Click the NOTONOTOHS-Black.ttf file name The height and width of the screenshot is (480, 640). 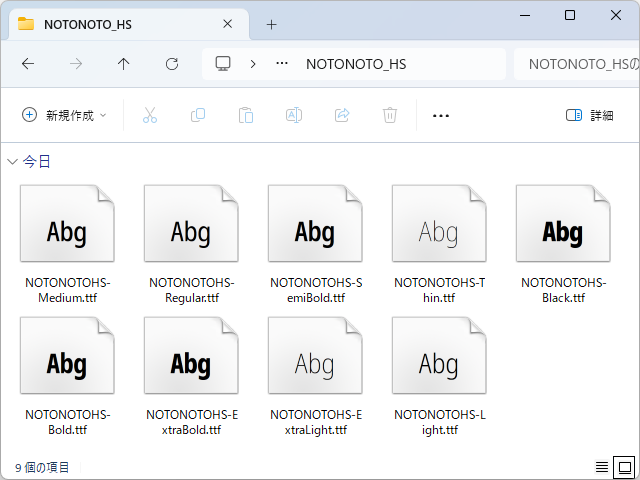[x=564, y=290]
